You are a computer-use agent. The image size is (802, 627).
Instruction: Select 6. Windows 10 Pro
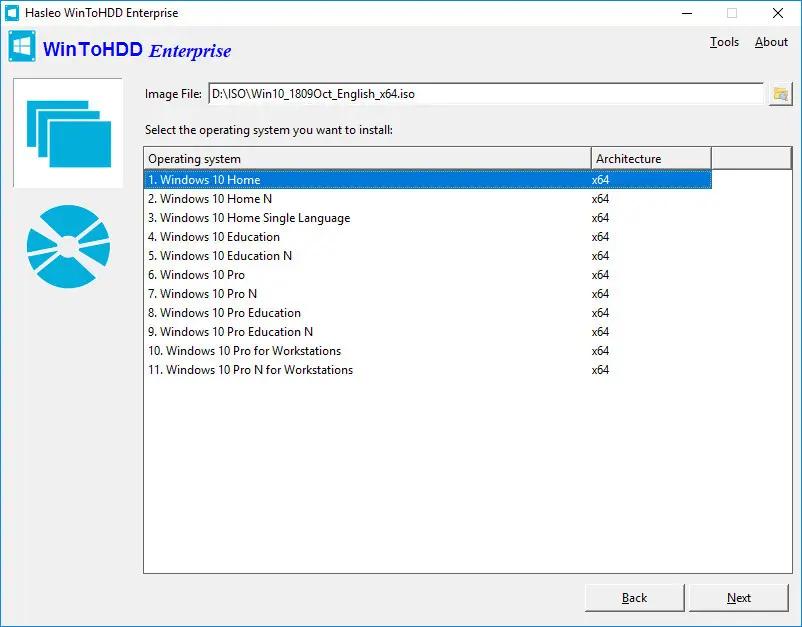pyautogui.click(x=428, y=275)
